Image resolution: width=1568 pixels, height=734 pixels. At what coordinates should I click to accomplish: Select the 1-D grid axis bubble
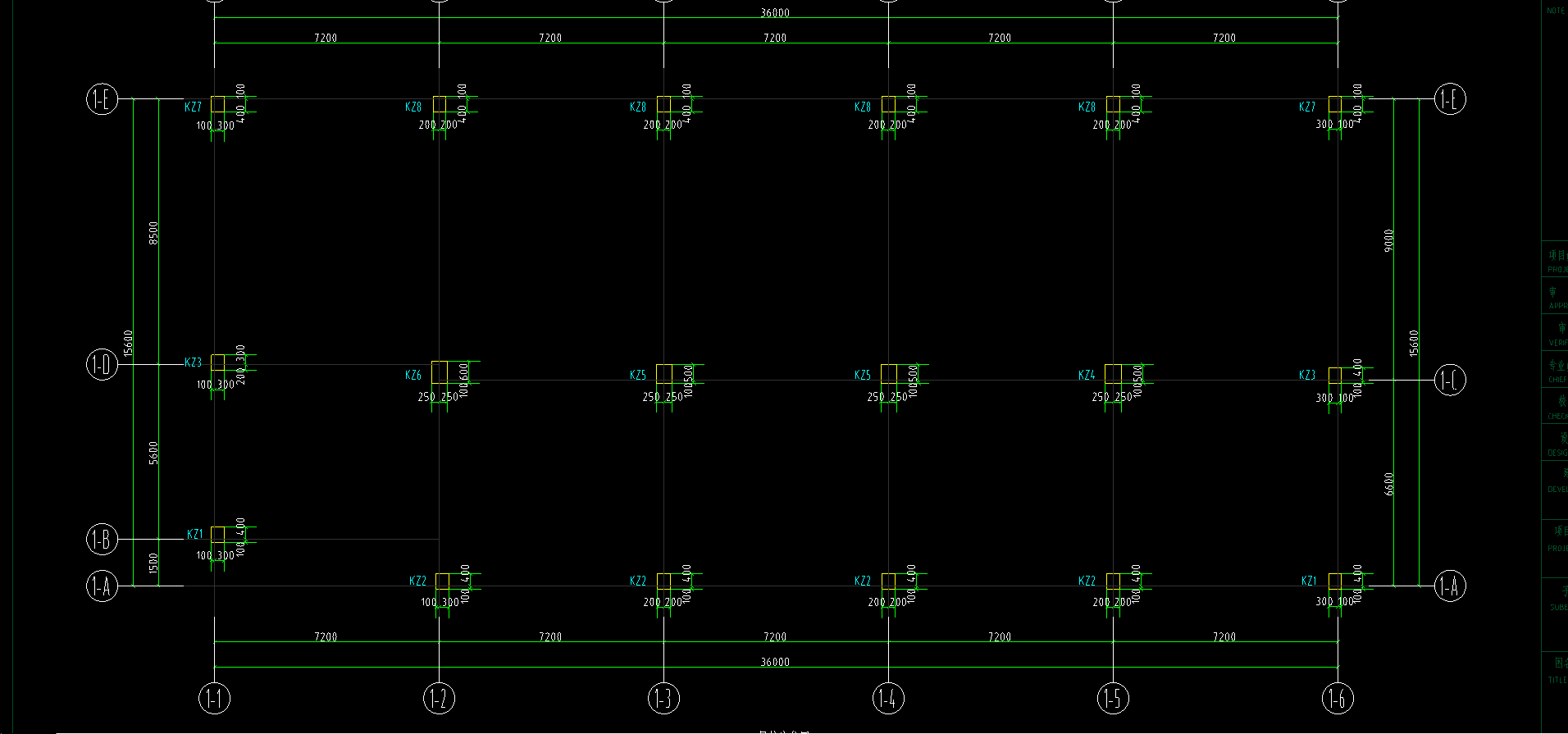tap(102, 364)
